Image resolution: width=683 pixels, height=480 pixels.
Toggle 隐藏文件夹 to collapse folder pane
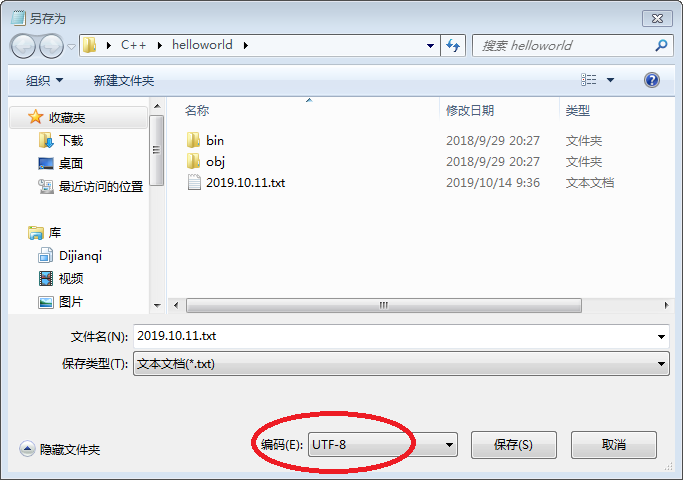point(60,449)
